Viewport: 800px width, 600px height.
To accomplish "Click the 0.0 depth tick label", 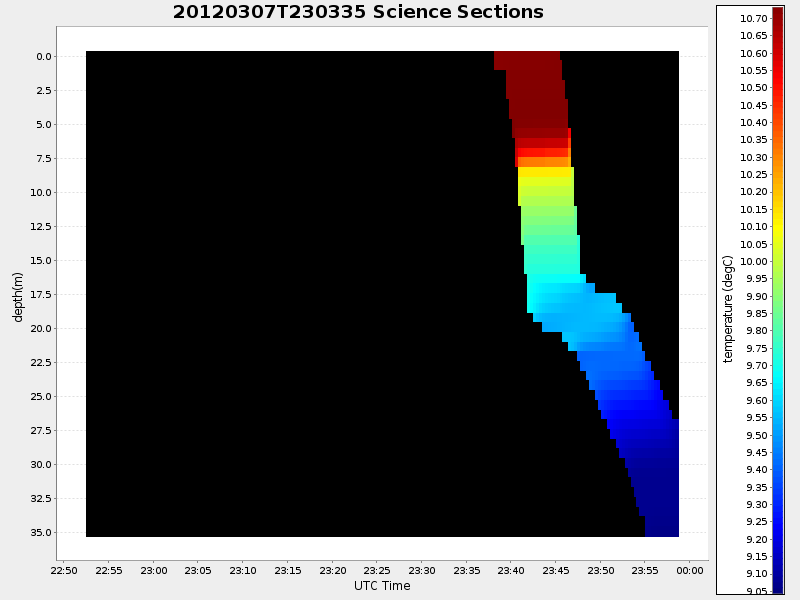I will [x=44, y=57].
